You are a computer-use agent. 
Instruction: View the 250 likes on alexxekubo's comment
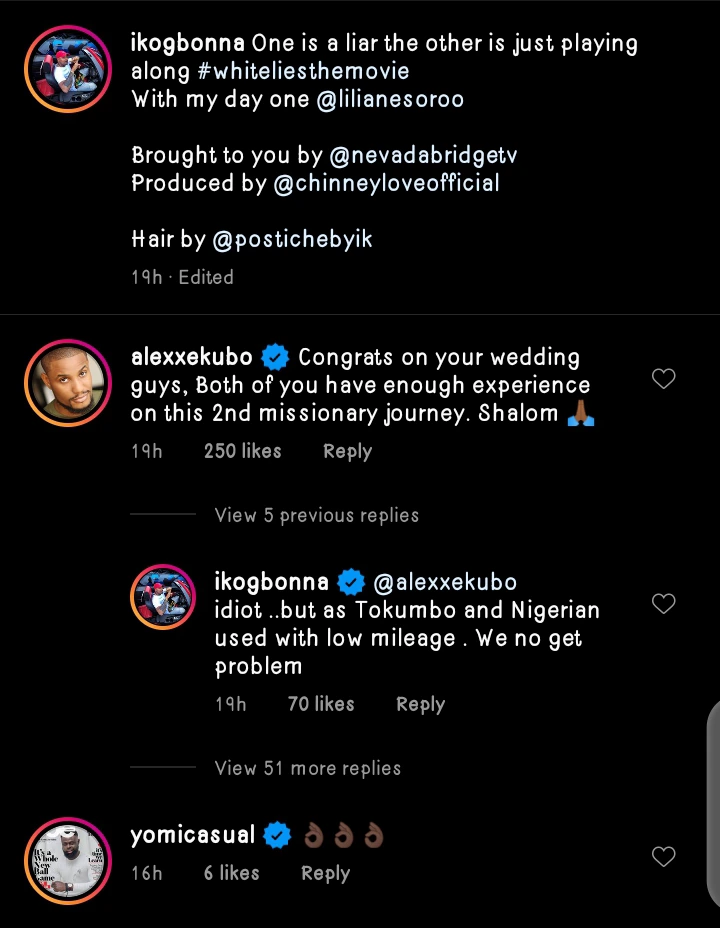pos(242,451)
